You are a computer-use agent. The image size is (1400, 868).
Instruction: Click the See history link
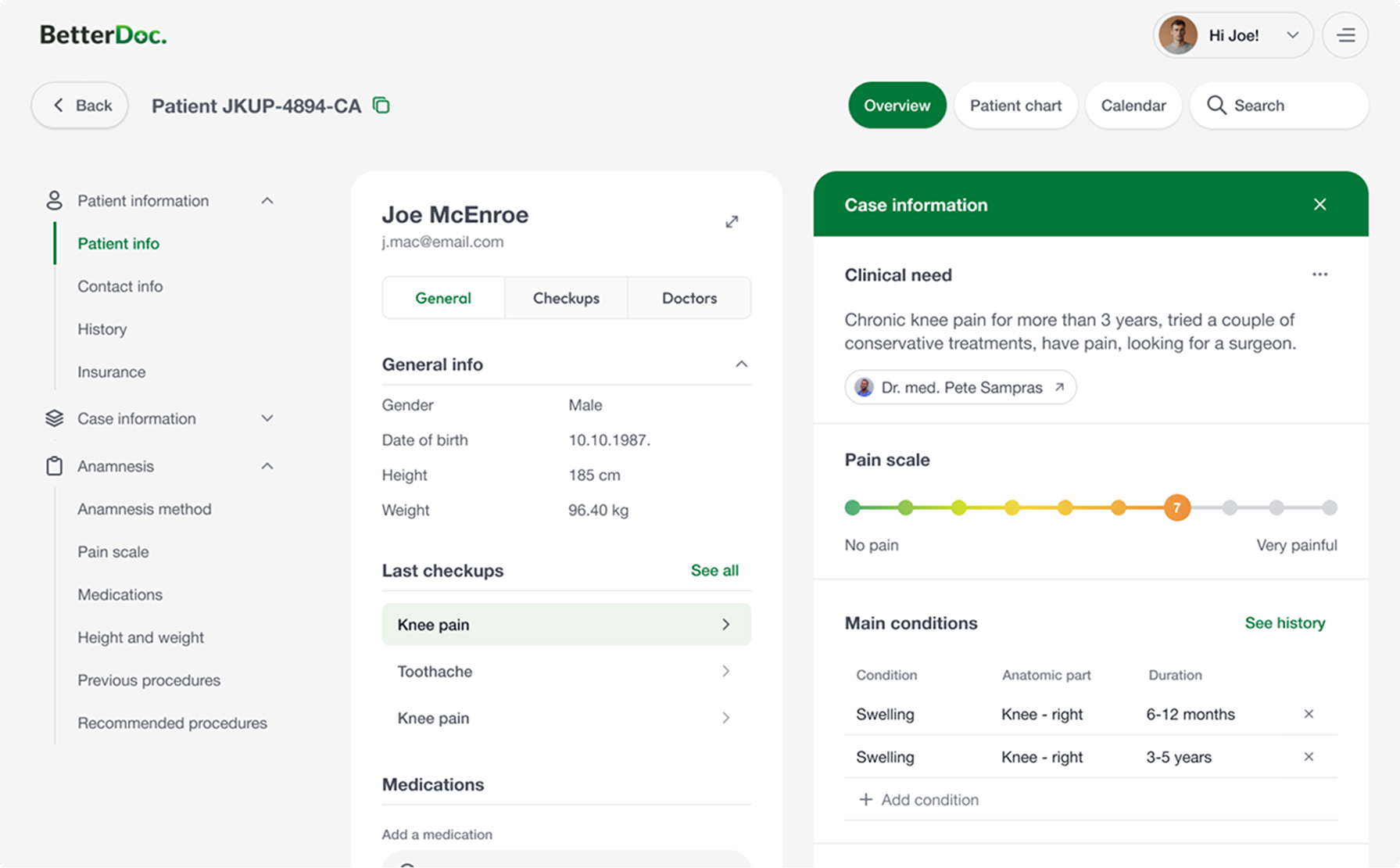pyautogui.click(x=1284, y=623)
